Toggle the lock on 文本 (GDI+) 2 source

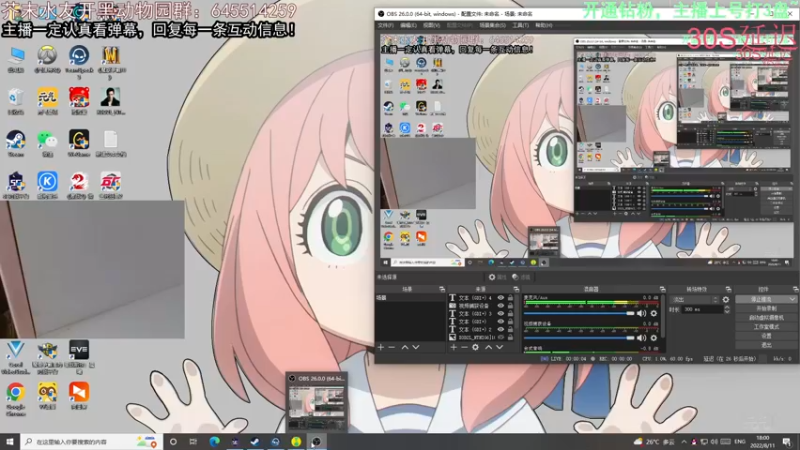pyautogui.click(x=510, y=330)
